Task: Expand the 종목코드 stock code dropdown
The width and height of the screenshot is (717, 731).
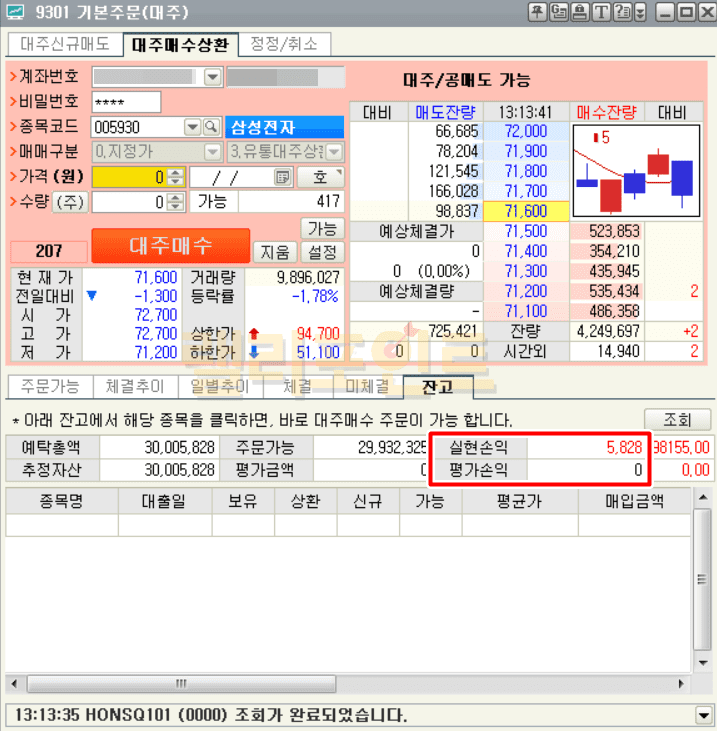Action: [192, 127]
